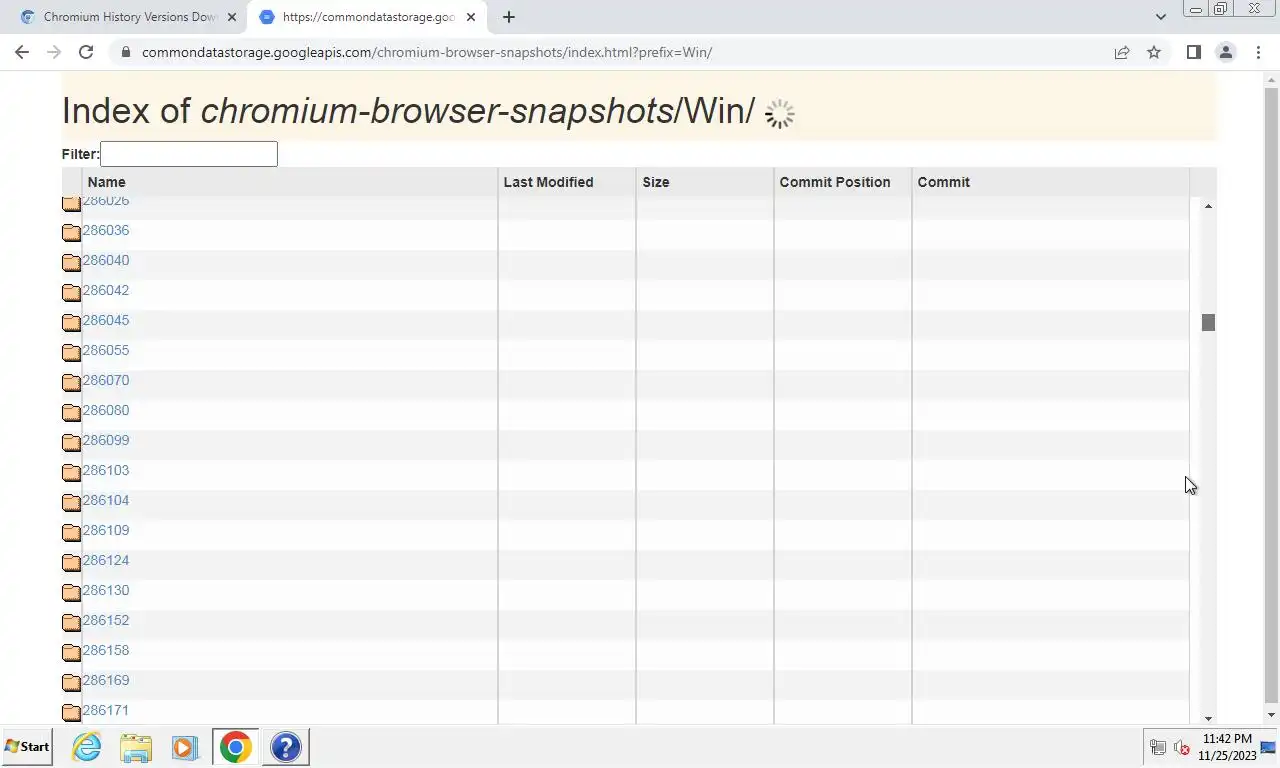This screenshot has height=768, width=1280.
Task: Click the page's outer vertical scrollbar
Action: coord(1271,396)
